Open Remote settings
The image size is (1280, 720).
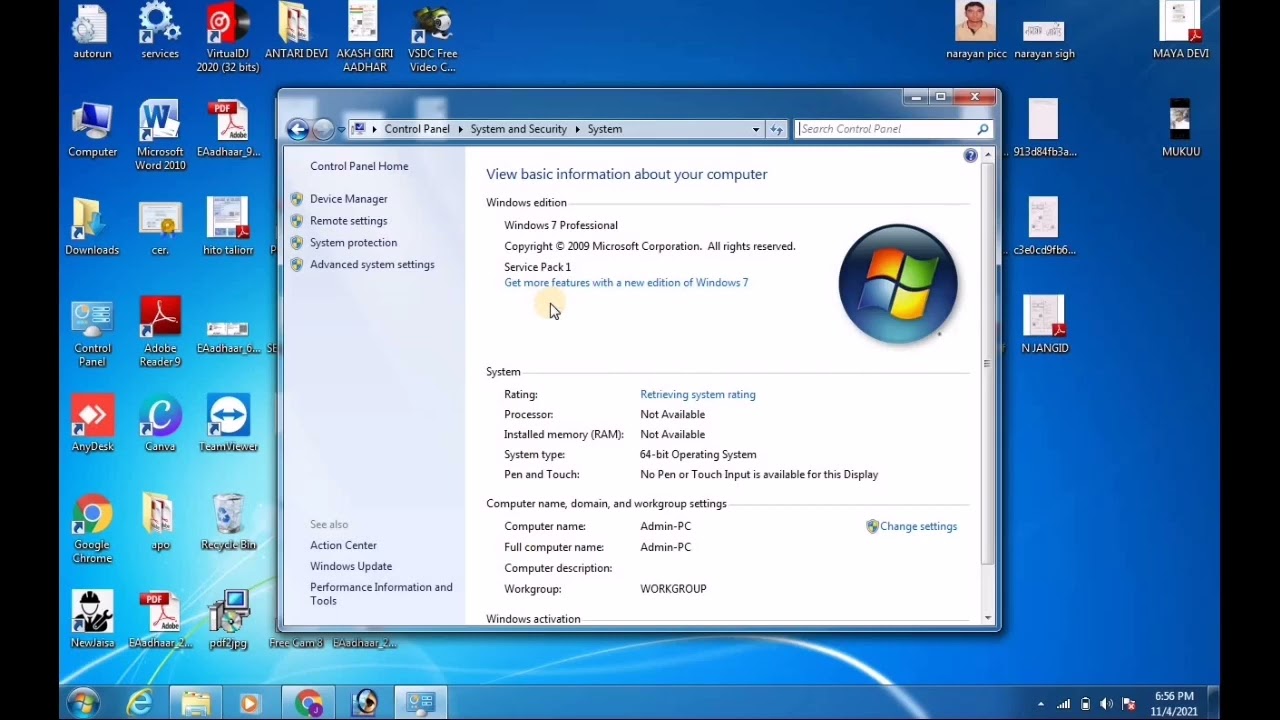(x=348, y=221)
